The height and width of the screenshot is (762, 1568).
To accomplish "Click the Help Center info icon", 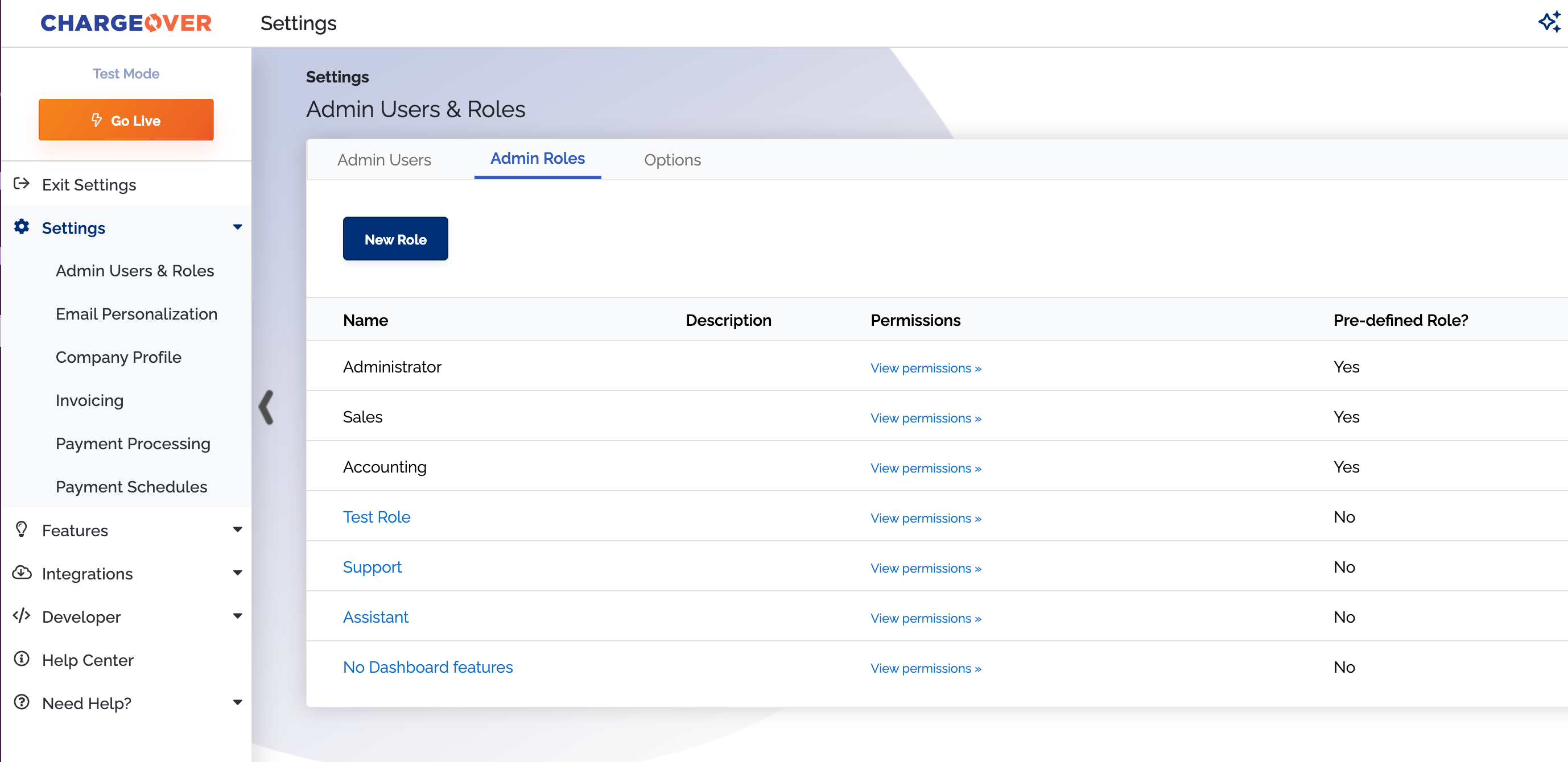I will [x=22, y=659].
